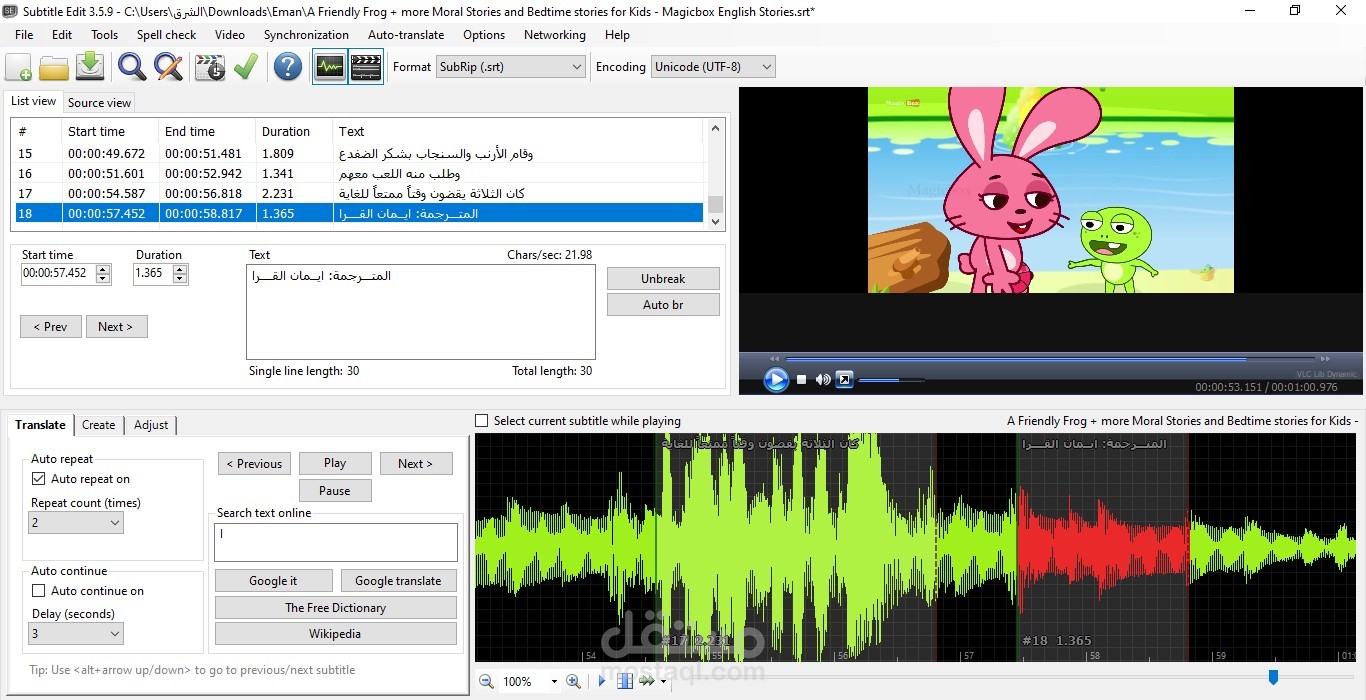Screen dimensions: 1366x700
Task: Open the Repeat count dropdown
Action: pos(76,522)
